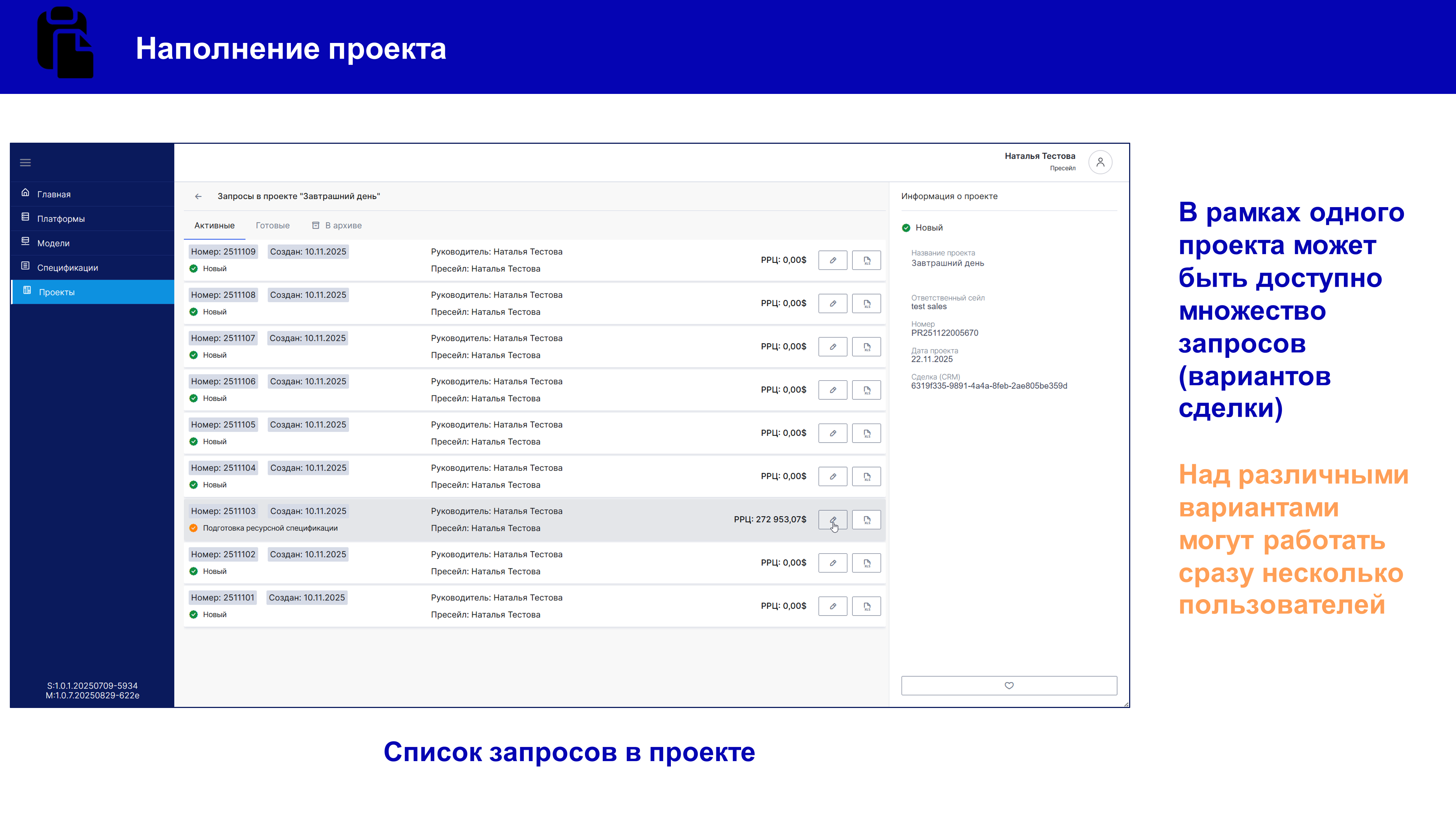This screenshot has width=1456, height=819.
Task: Open the В архиве tab
Action: 337,225
